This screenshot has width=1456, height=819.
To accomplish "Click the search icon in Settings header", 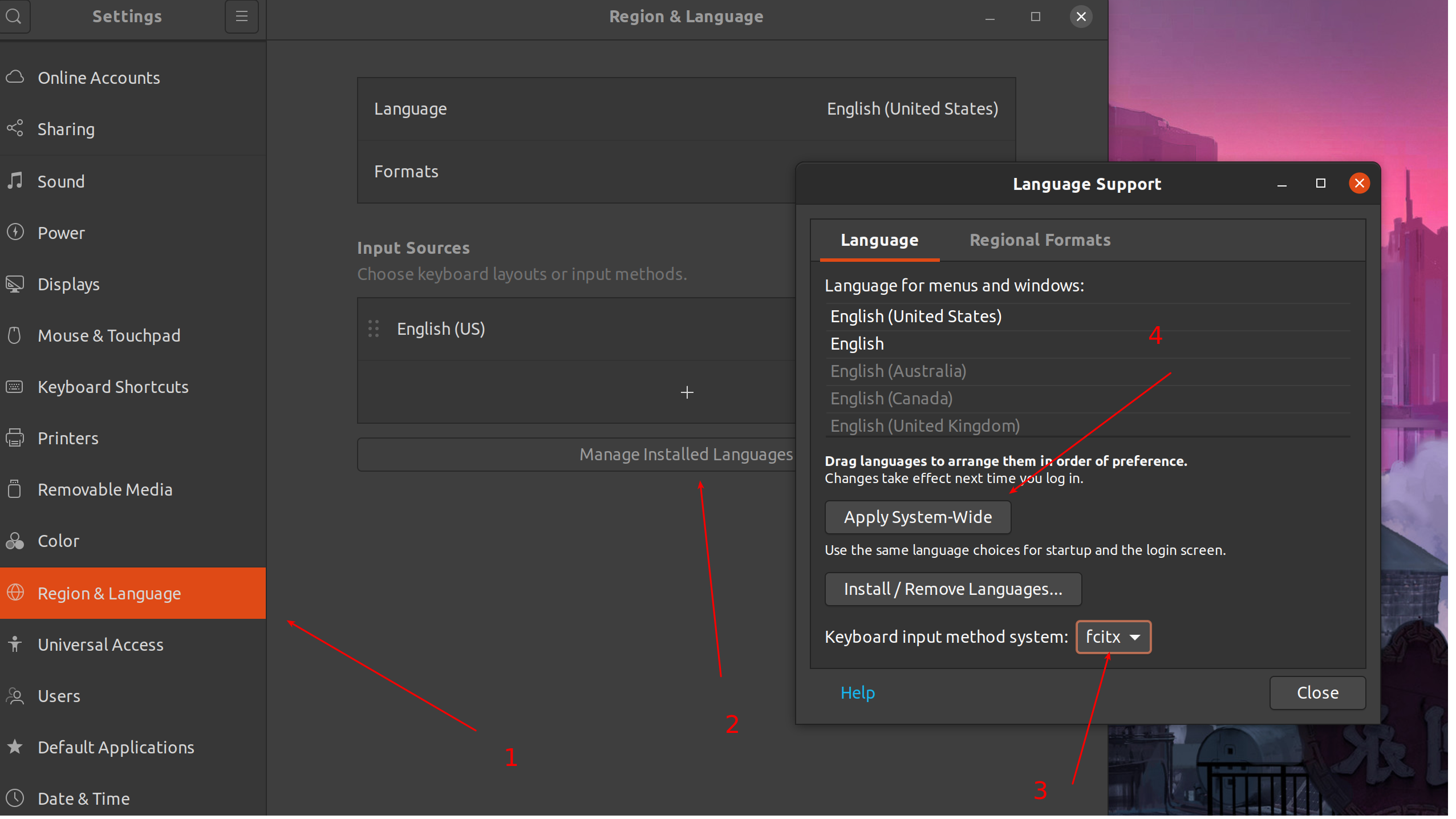I will click(x=14, y=16).
